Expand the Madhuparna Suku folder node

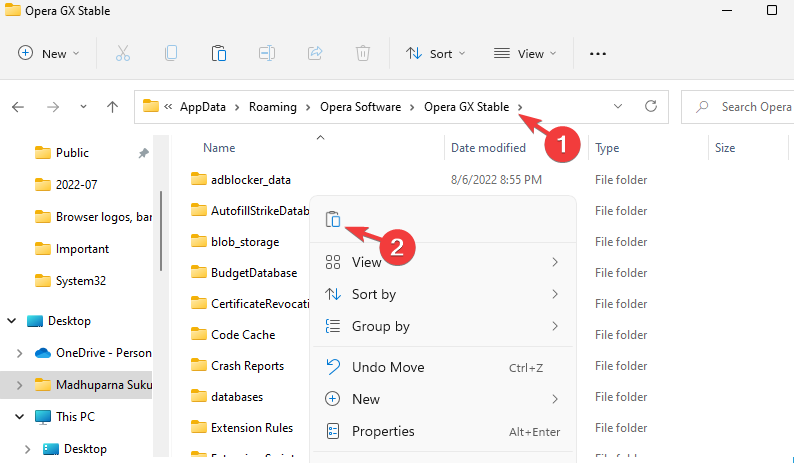coord(19,385)
